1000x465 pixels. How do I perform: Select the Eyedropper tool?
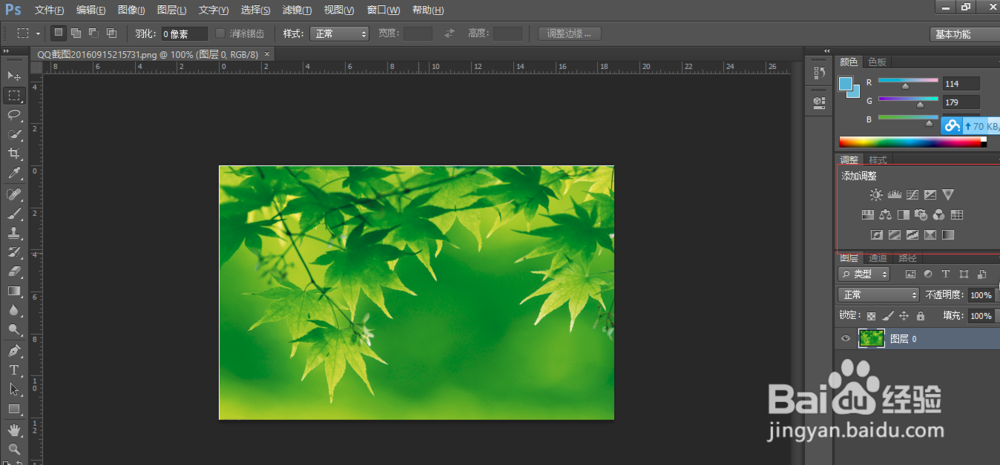14,173
